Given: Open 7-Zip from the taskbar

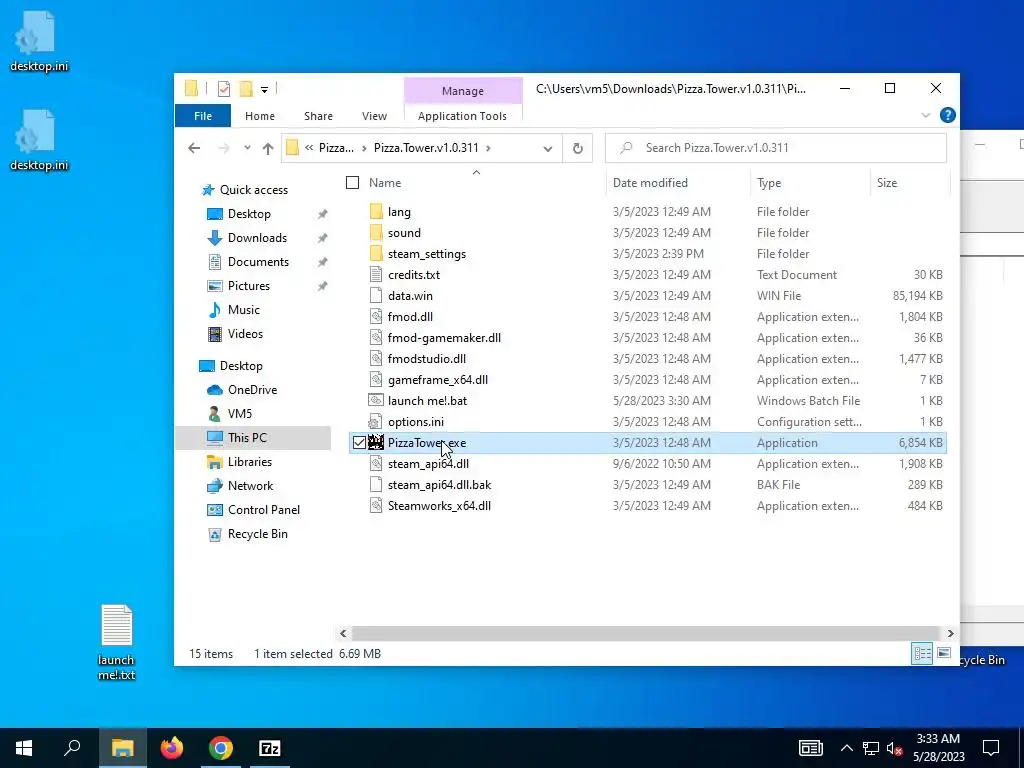Looking at the screenshot, I should coord(270,748).
